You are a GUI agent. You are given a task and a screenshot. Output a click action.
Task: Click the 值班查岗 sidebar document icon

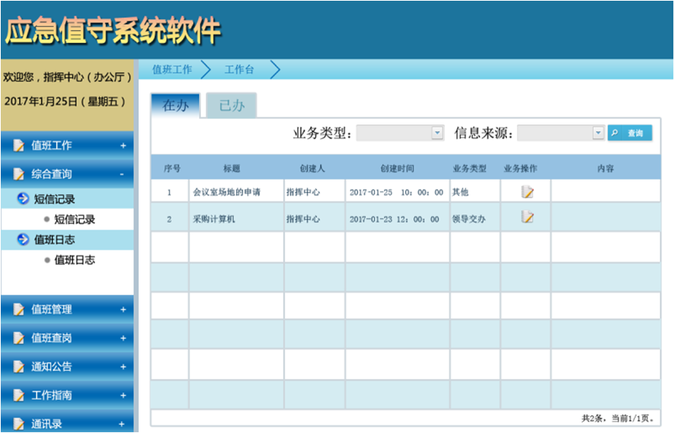19,338
